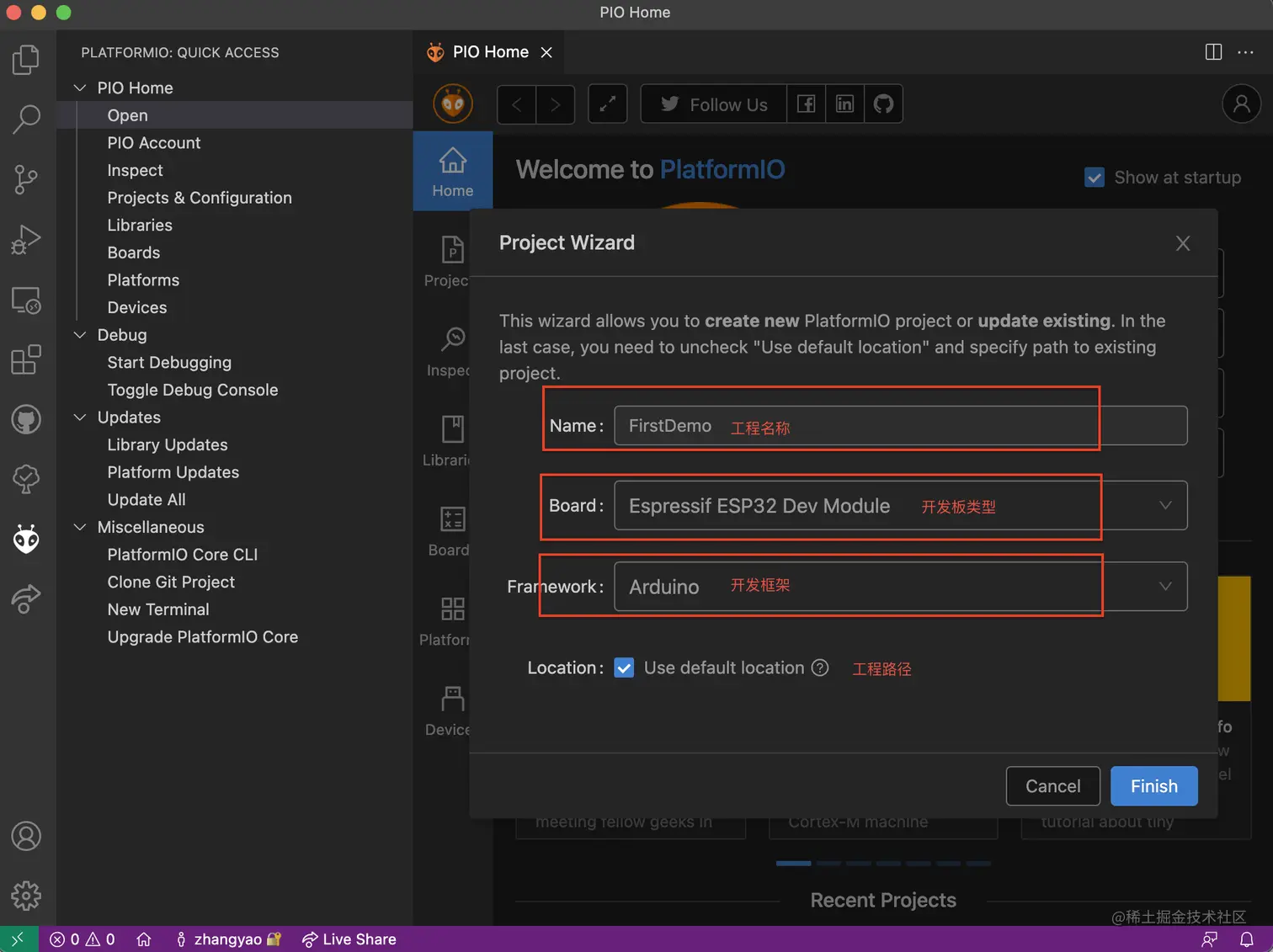
Task: Go back in PIO Home navigation
Action: click(517, 104)
